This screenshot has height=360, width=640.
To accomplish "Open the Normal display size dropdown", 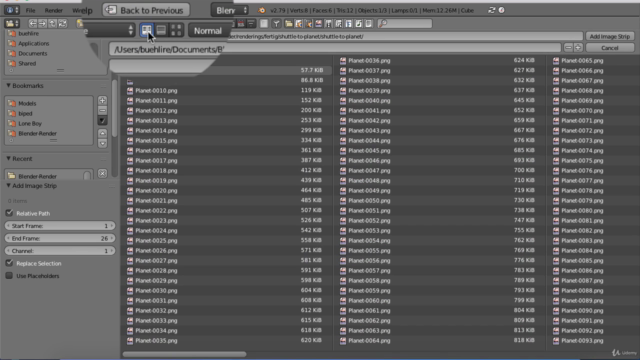I will coord(208,31).
